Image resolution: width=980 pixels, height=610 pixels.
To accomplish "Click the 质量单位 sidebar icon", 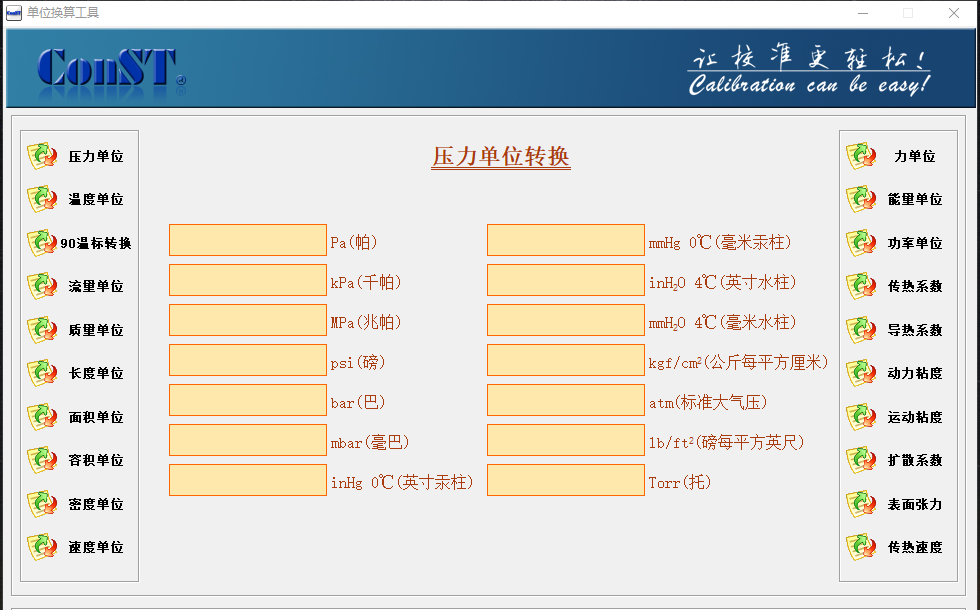I will pos(42,330).
